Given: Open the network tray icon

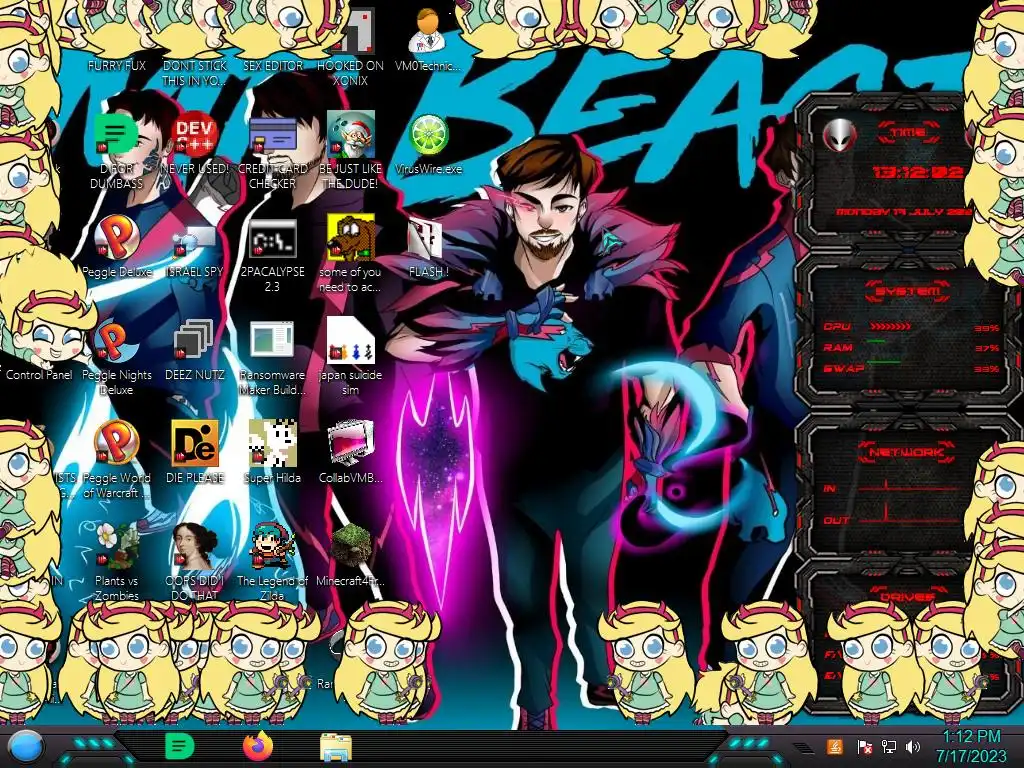Looking at the screenshot, I should click(x=889, y=747).
